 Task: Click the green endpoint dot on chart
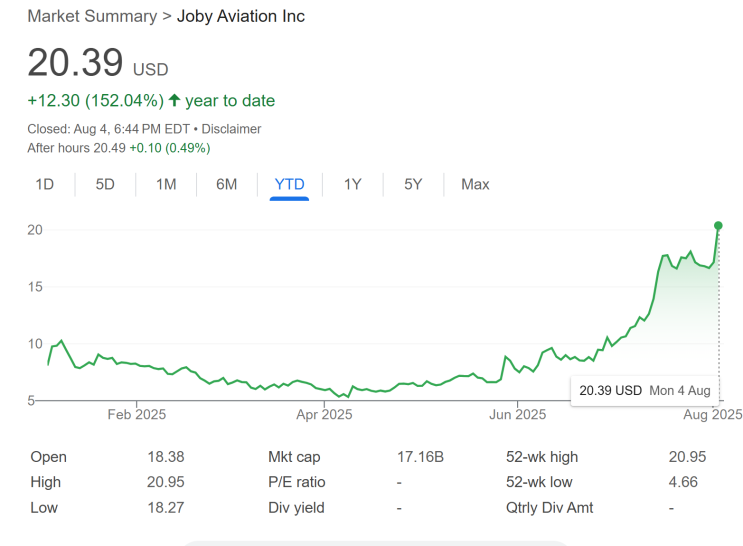pyautogui.click(x=718, y=226)
